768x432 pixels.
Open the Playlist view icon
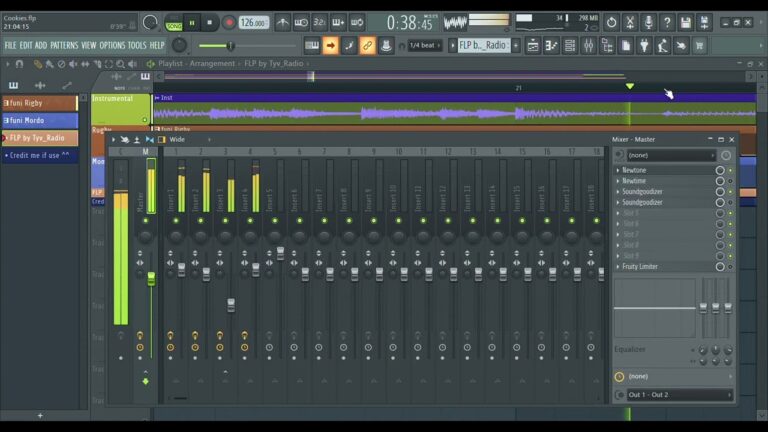click(533, 46)
